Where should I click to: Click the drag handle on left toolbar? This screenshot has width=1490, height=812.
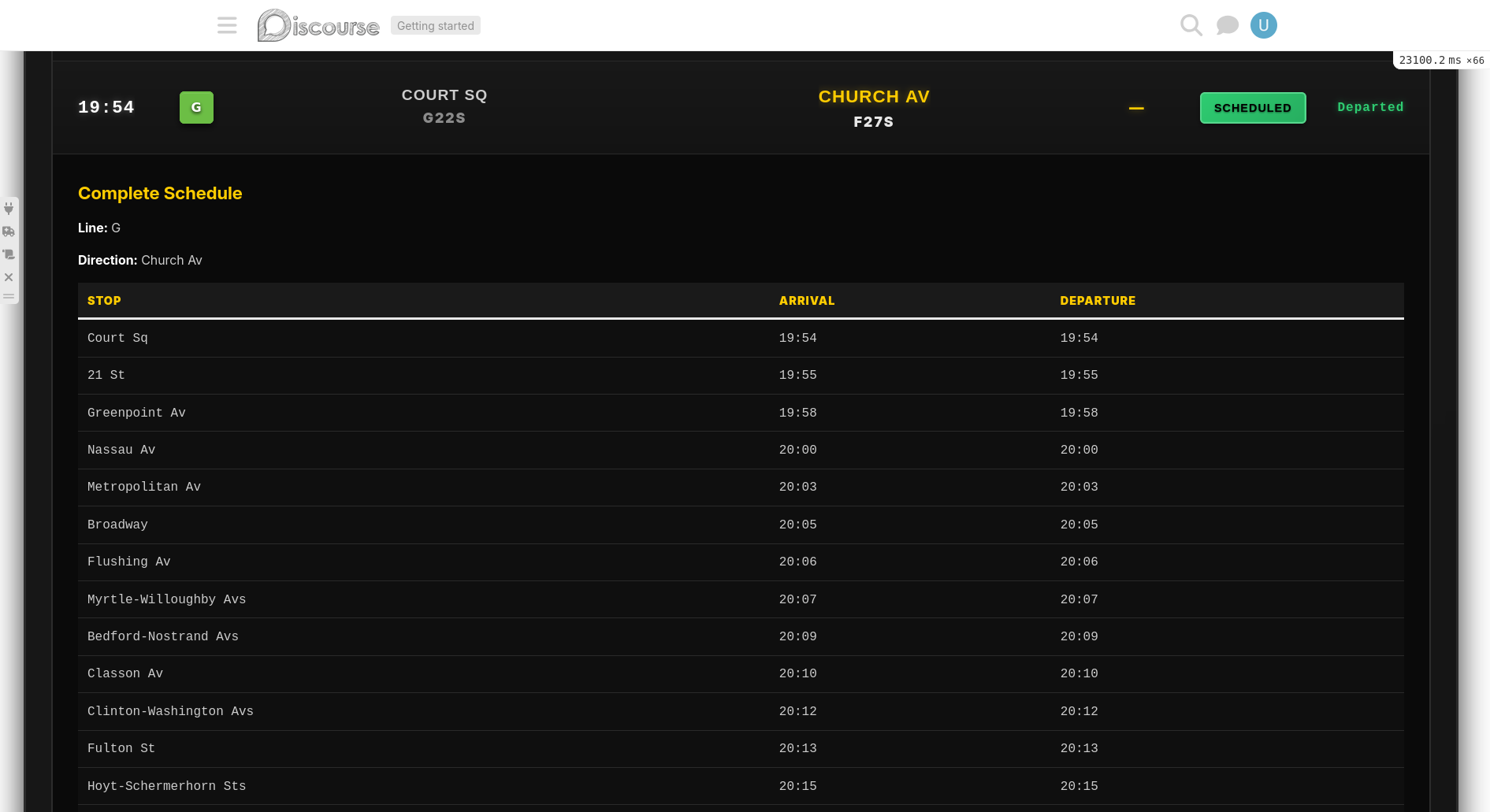pos(9,297)
